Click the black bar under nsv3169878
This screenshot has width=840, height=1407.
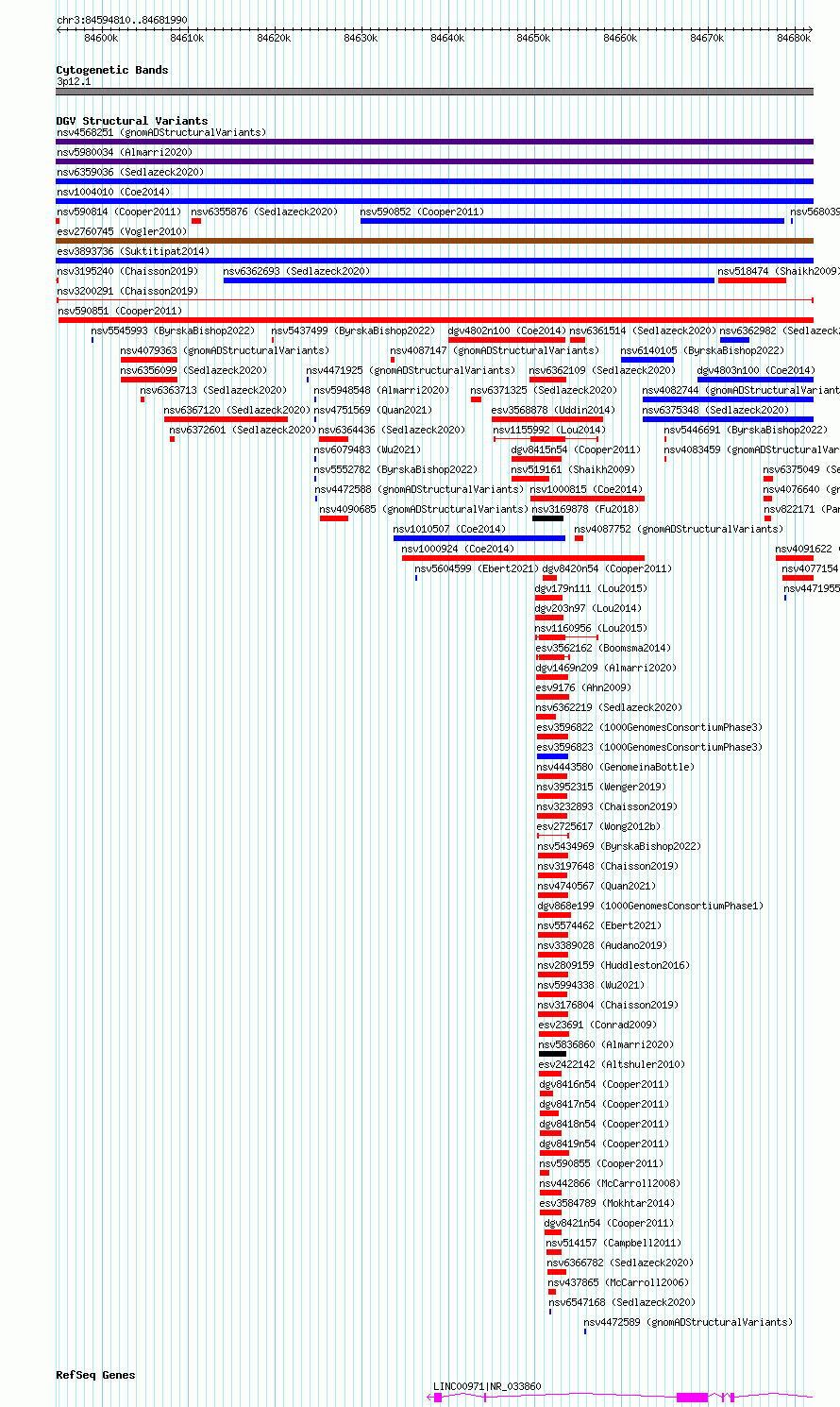pyautogui.click(x=548, y=518)
